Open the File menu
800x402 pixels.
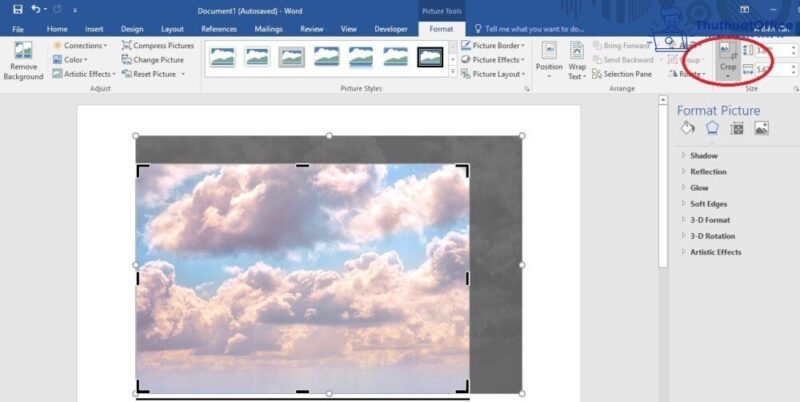[x=18, y=29]
